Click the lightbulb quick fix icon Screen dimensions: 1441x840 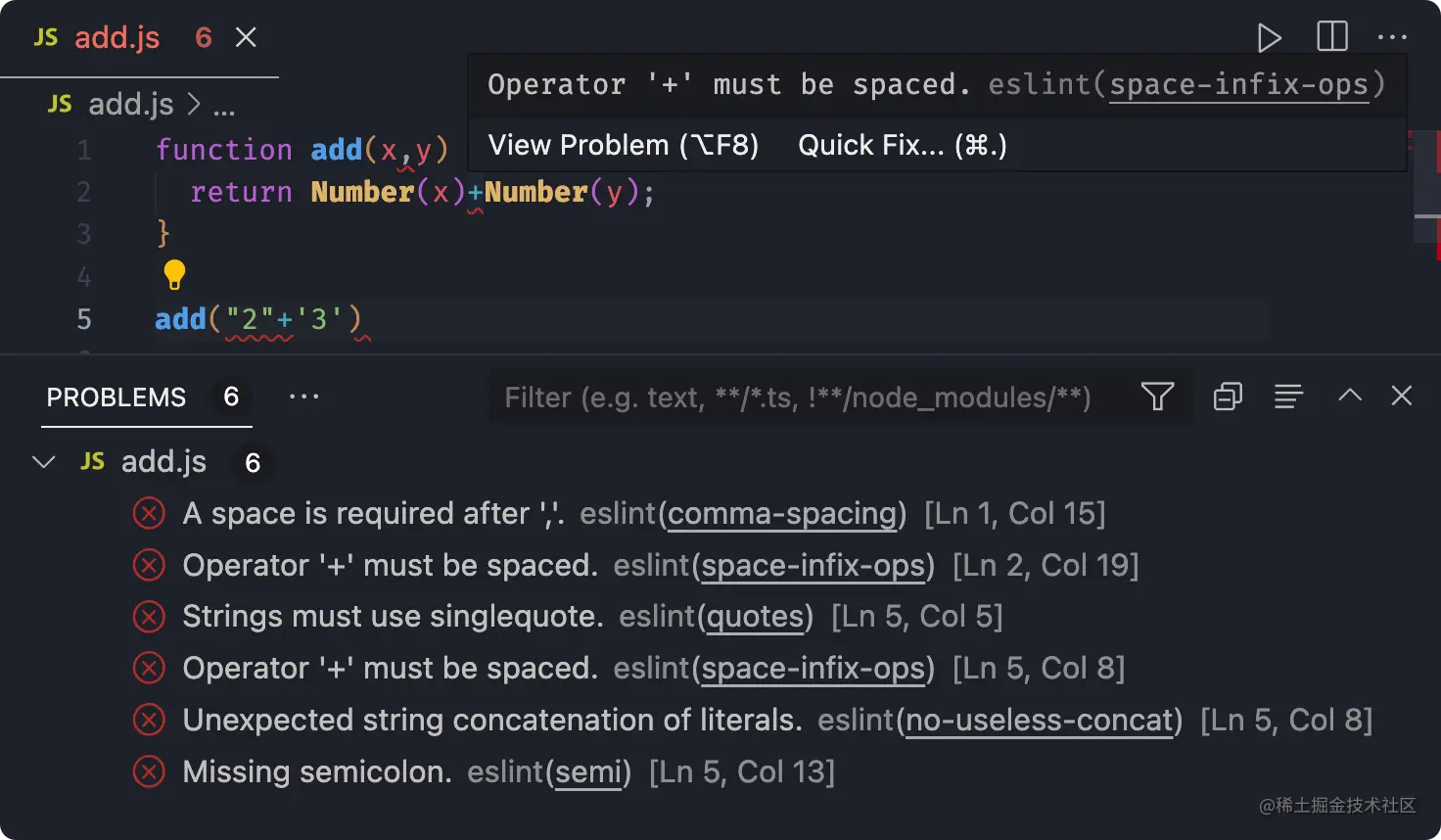(x=174, y=275)
